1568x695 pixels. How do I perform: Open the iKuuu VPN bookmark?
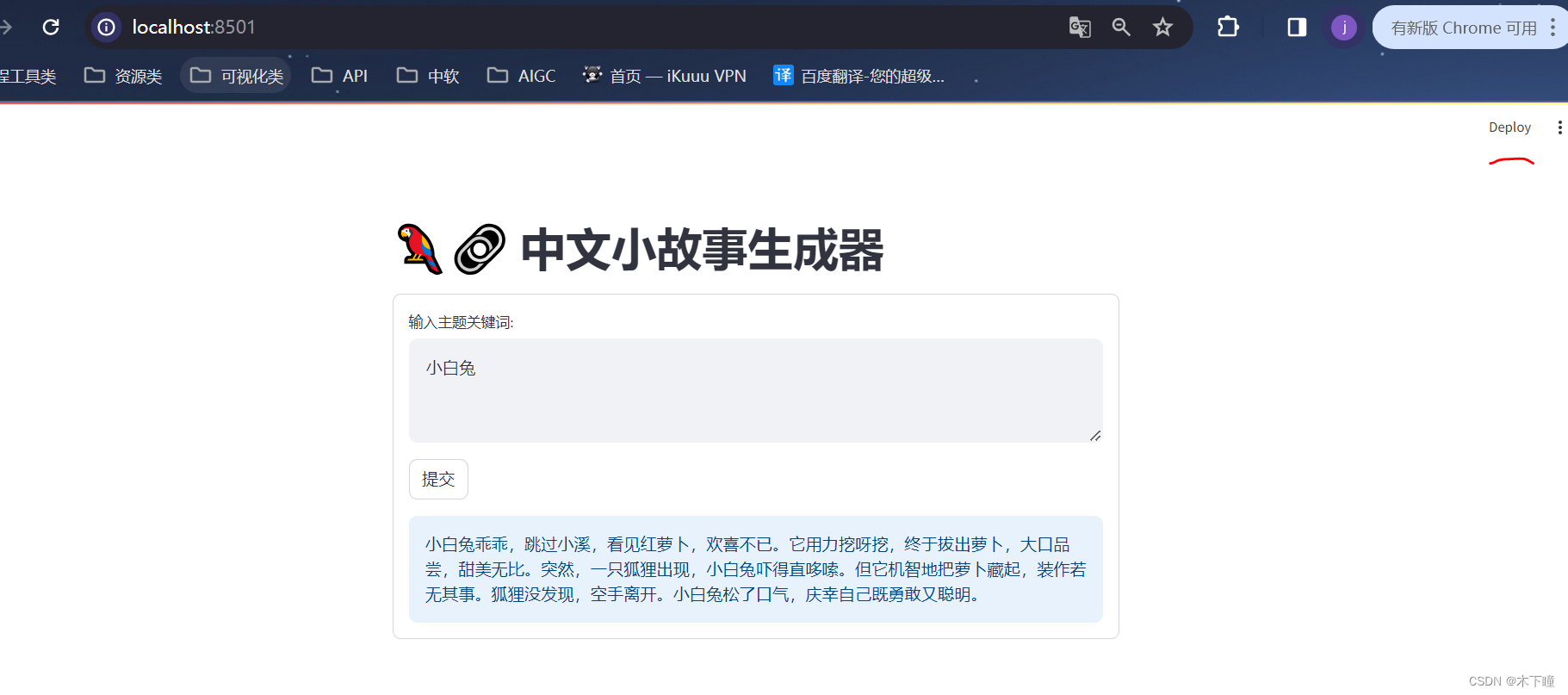[665, 76]
